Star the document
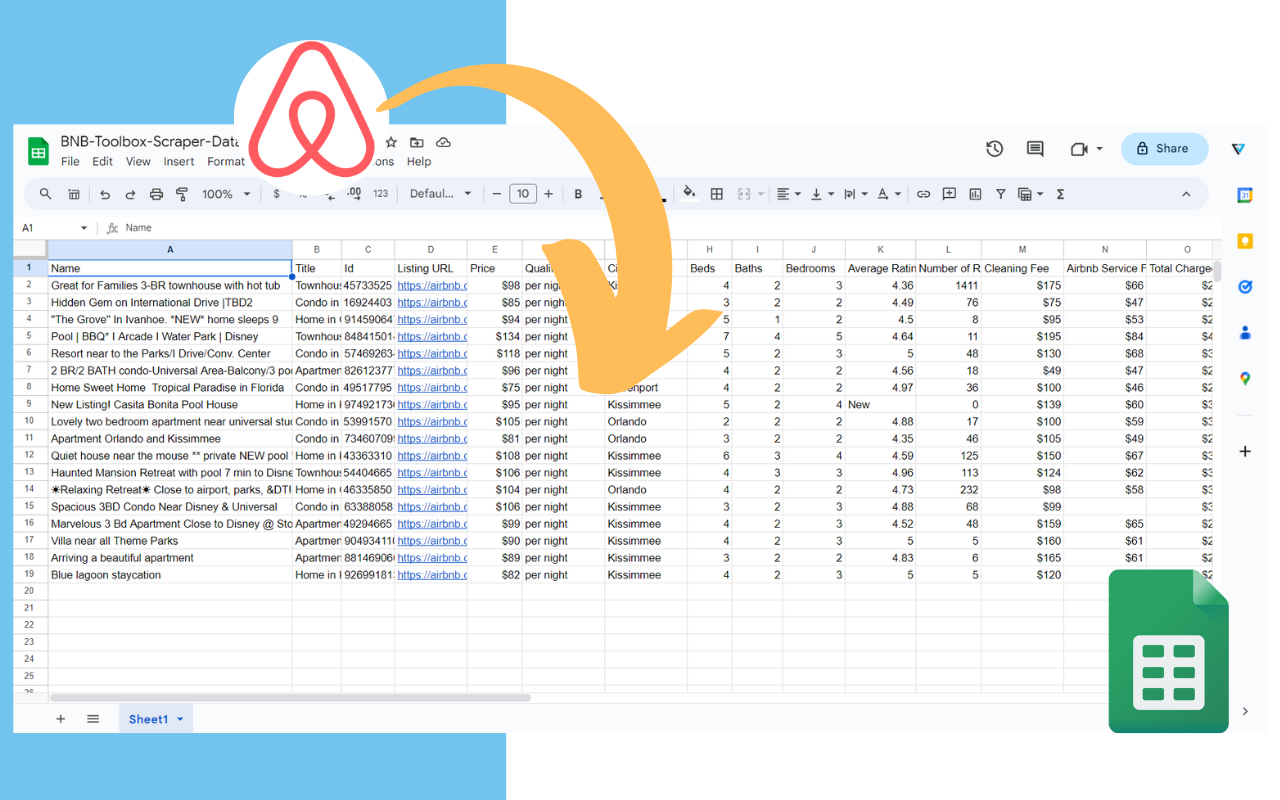 [391, 143]
